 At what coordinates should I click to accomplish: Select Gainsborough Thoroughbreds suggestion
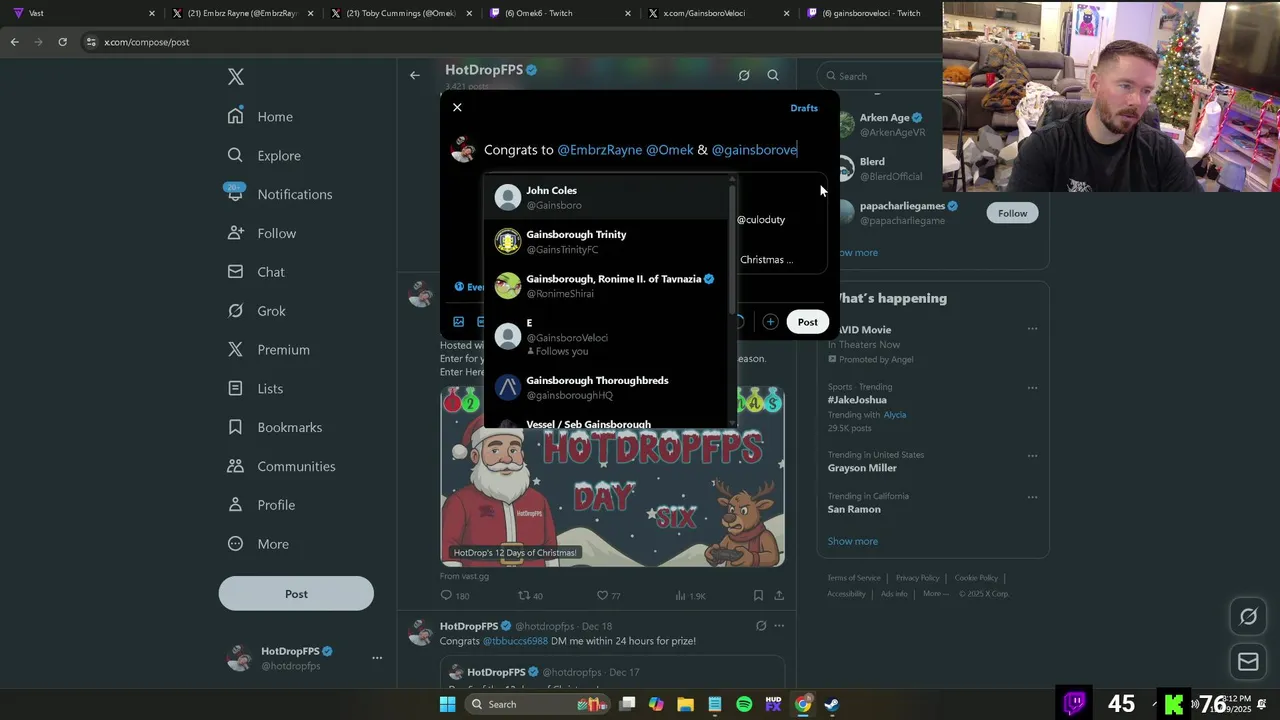point(608,388)
